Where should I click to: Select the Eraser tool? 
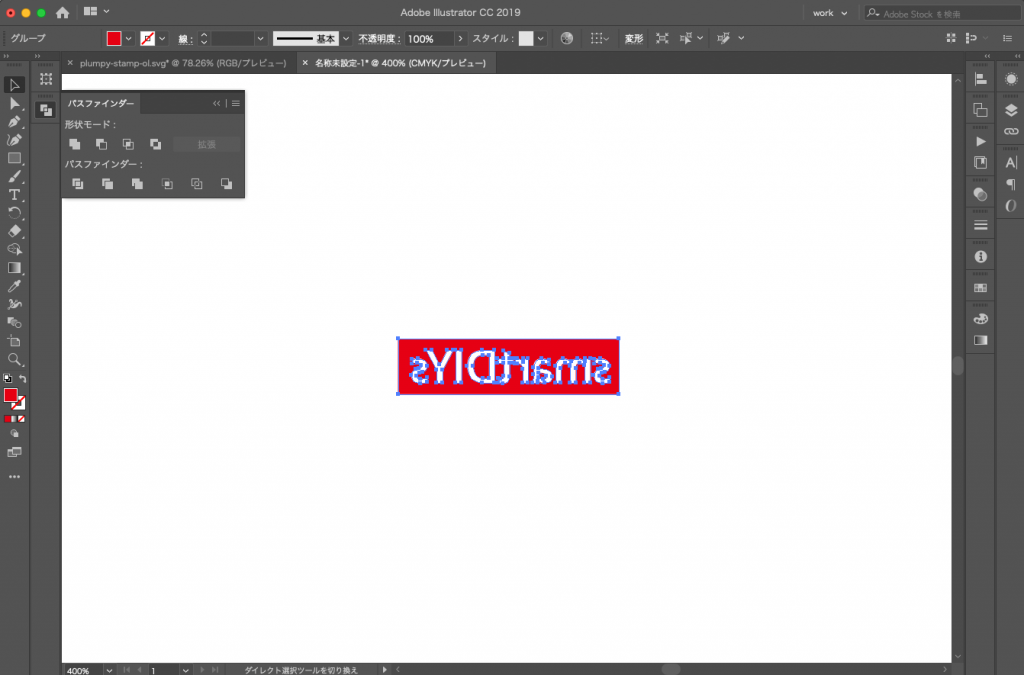point(14,231)
